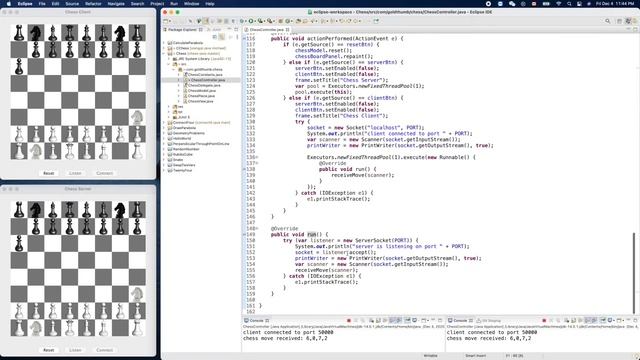The height and width of the screenshot is (360, 640).
Task: Open the Refactor menu
Action: 93,4
